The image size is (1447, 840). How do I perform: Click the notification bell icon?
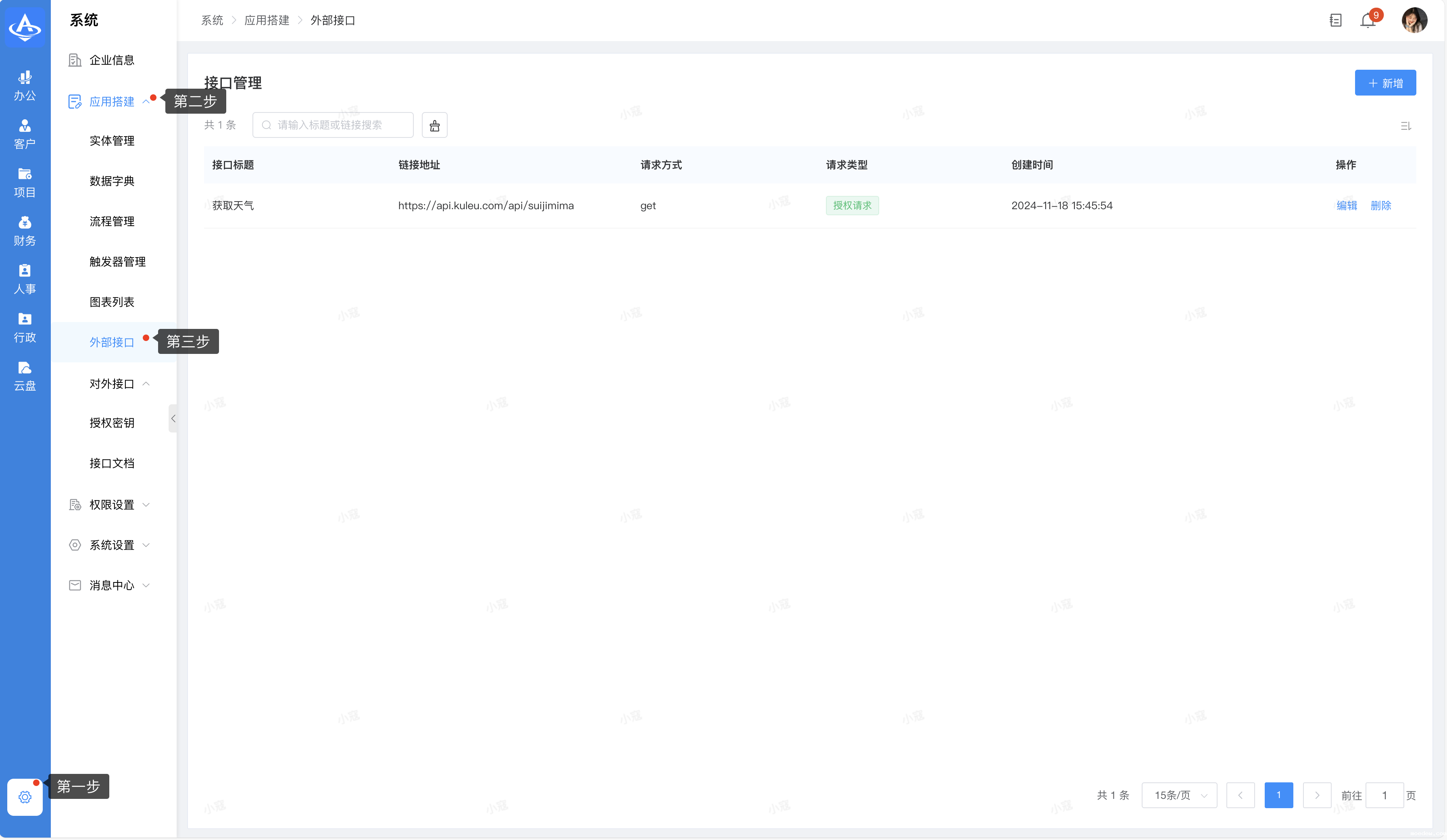(1368, 21)
